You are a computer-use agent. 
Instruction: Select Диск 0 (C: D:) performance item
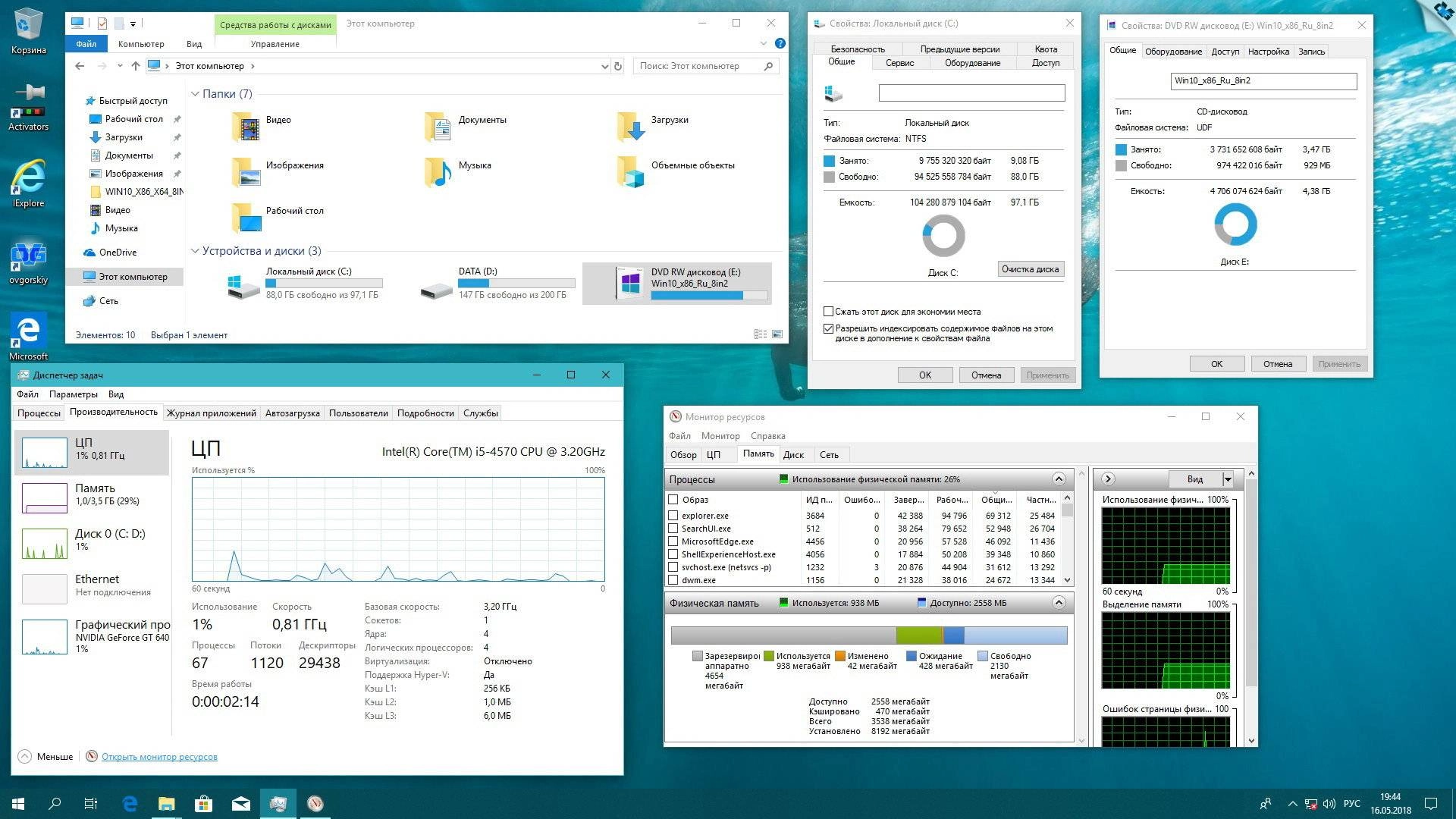point(91,543)
